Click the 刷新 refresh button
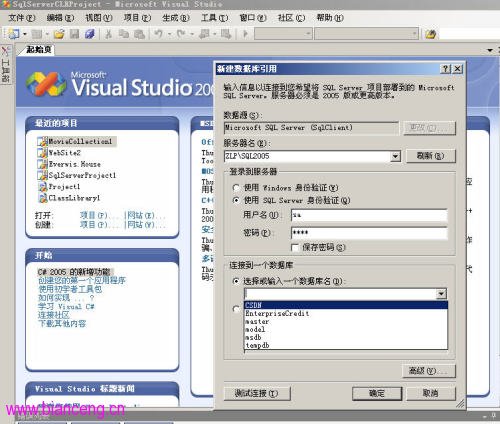 coord(430,156)
